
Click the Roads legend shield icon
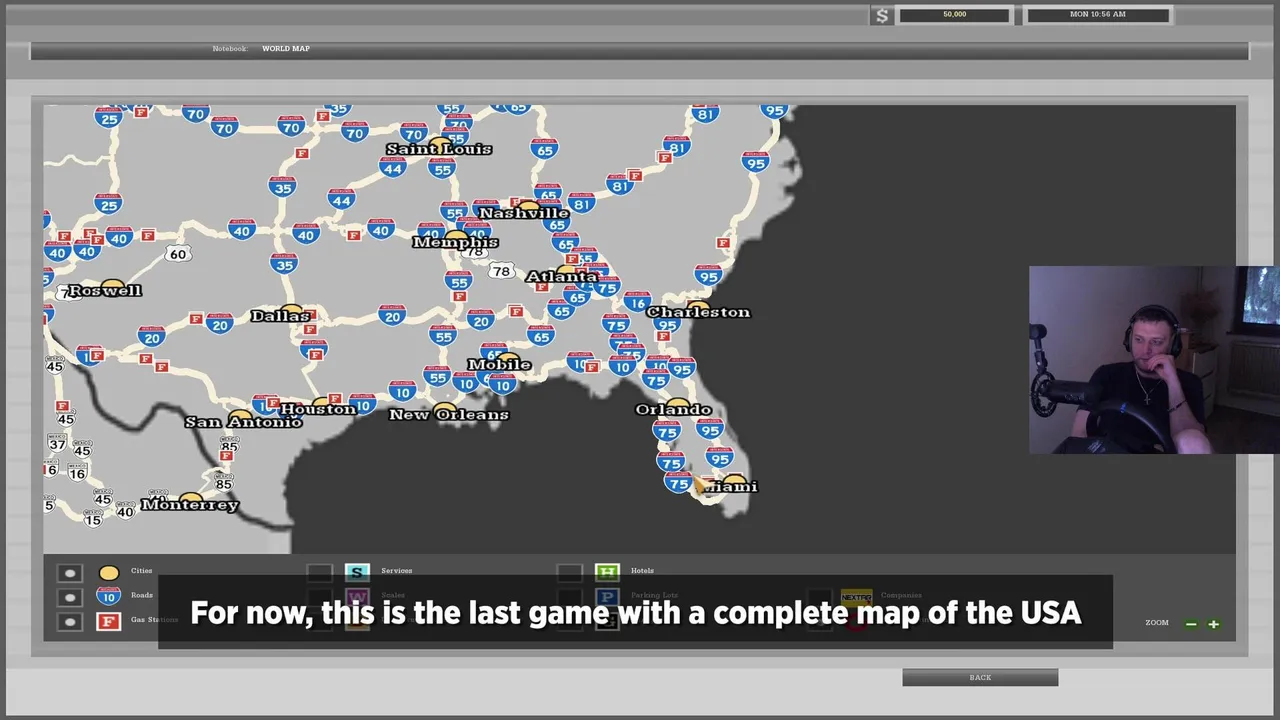(109, 597)
